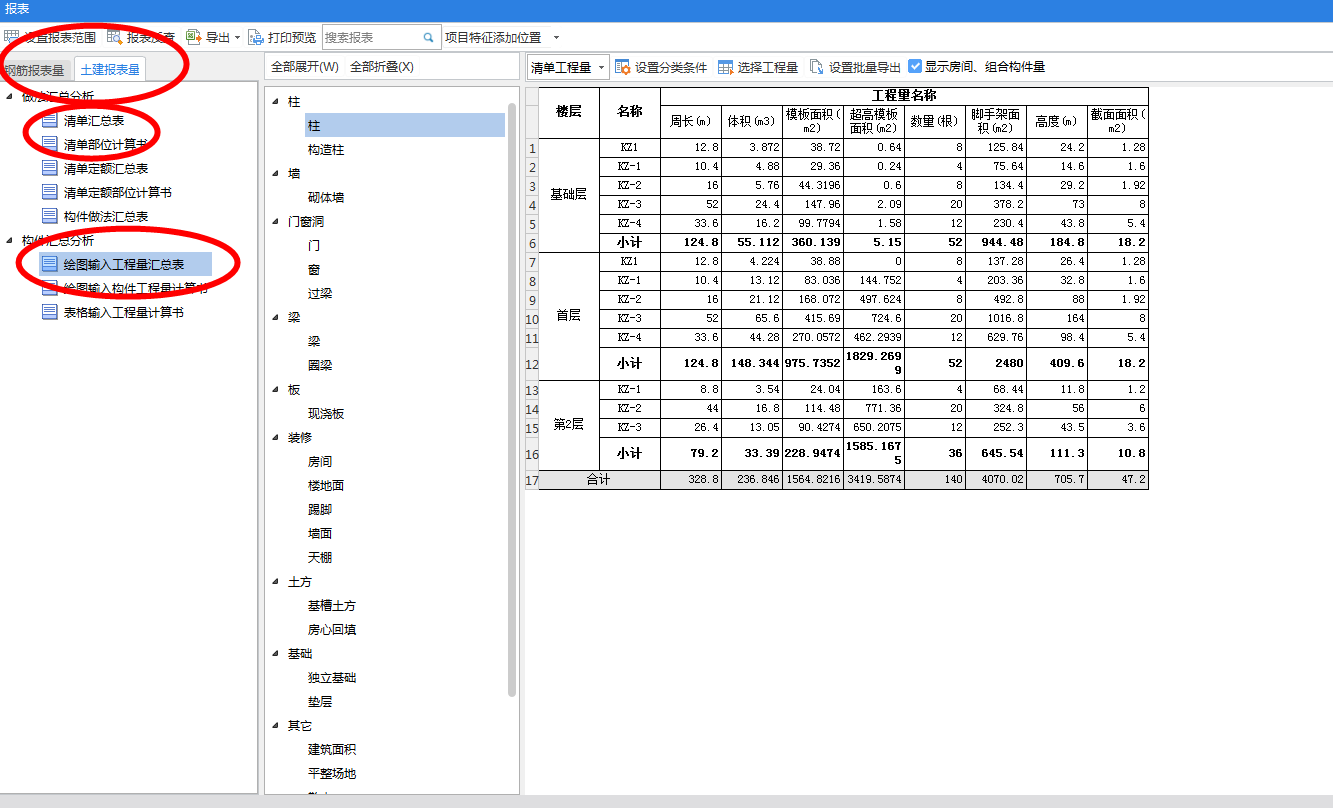Select 天棚 under 装修
The image size is (1333, 808).
tap(320, 557)
